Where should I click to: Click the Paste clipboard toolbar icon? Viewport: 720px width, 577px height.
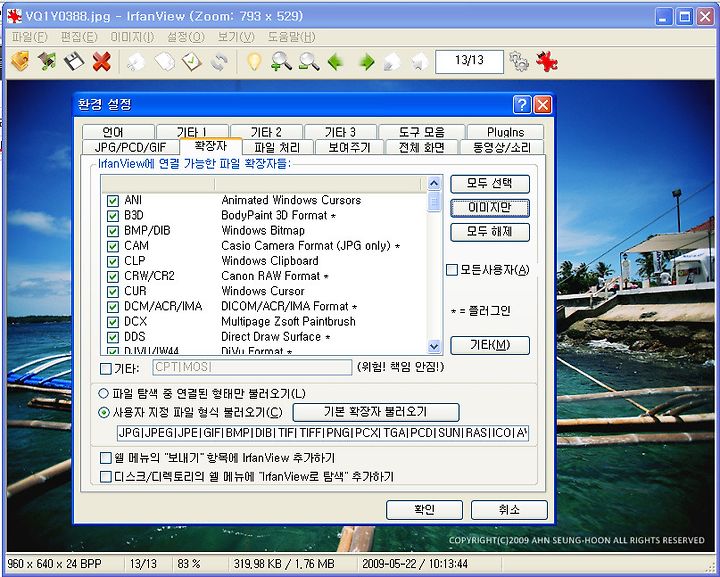(x=191, y=62)
